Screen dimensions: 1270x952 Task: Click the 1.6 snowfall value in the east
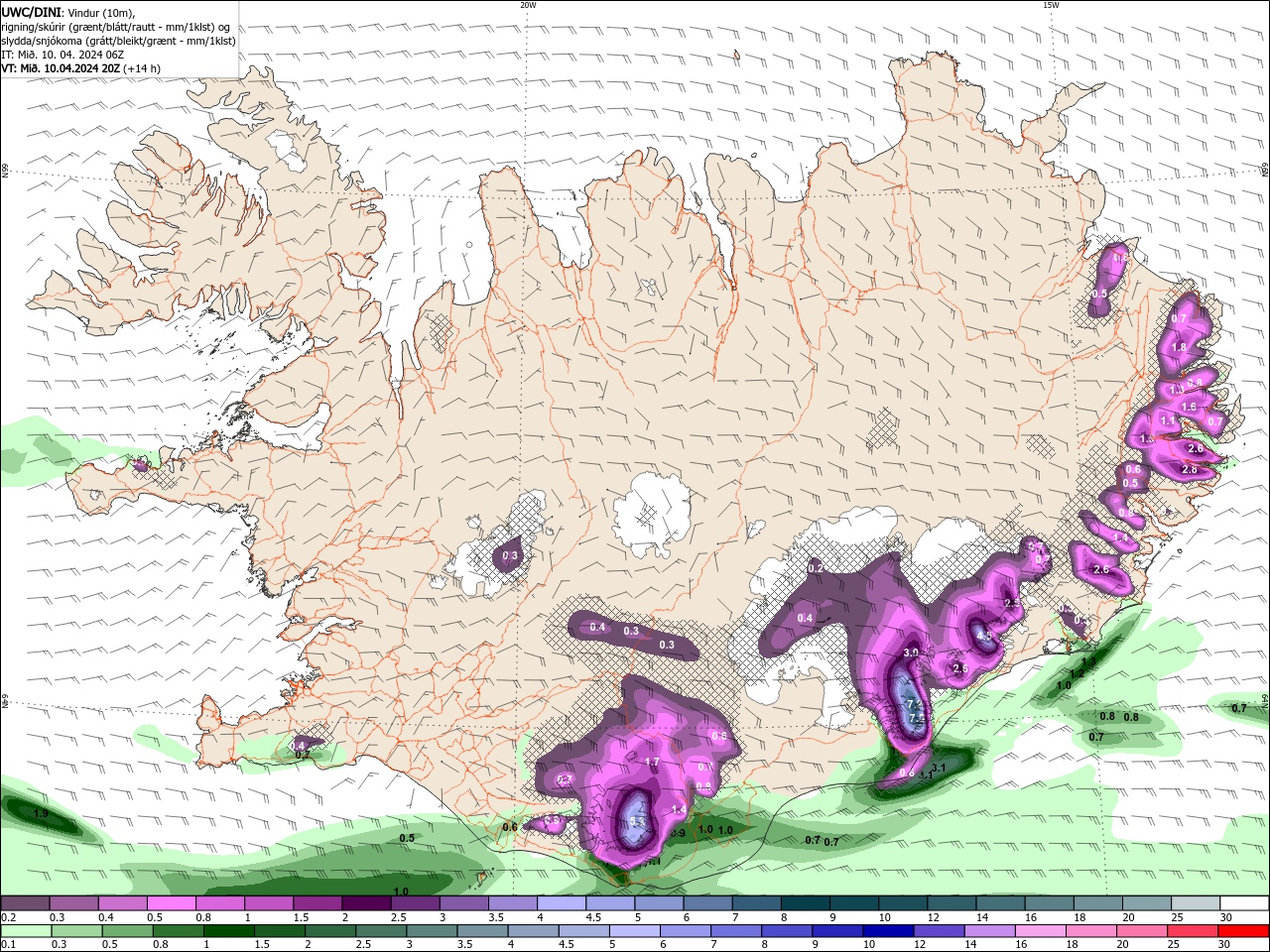click(1189, 407)
